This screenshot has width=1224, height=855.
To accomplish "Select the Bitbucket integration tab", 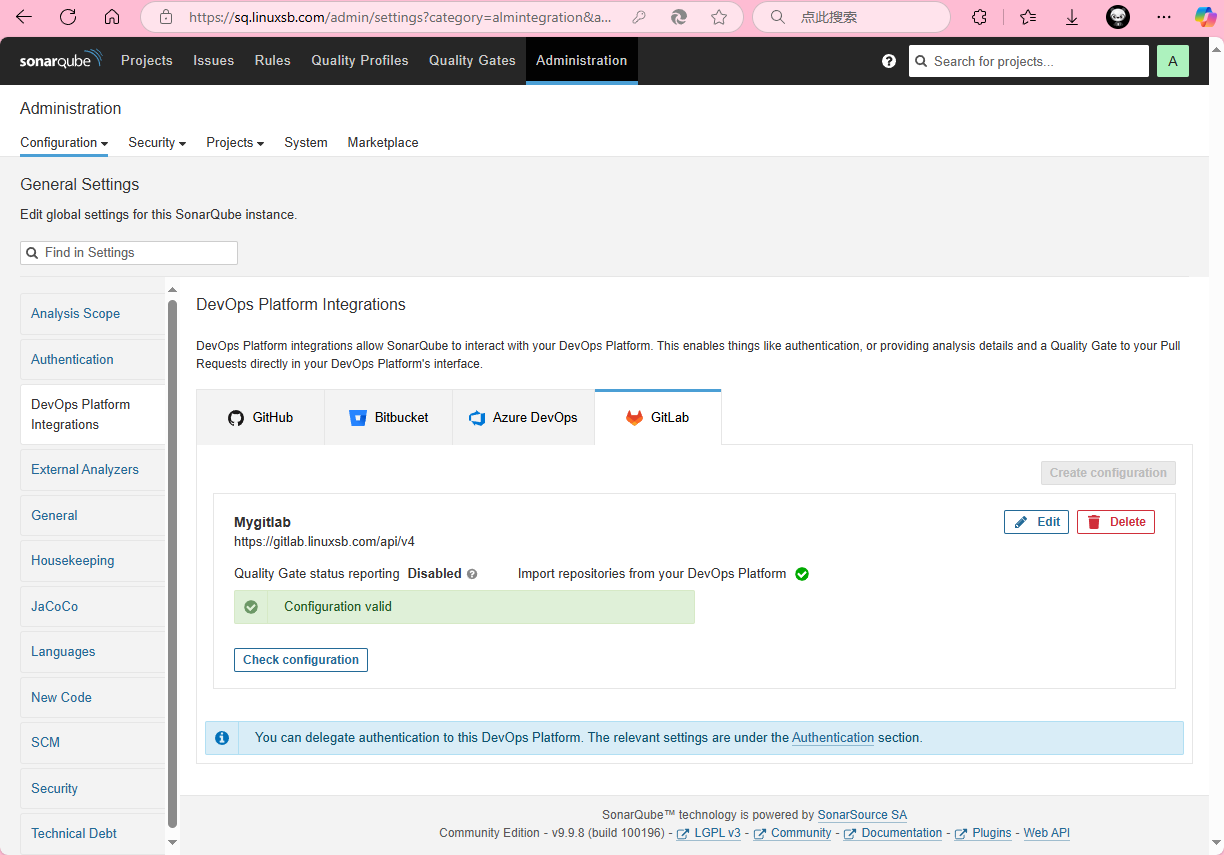I will (x=389, y=418).
